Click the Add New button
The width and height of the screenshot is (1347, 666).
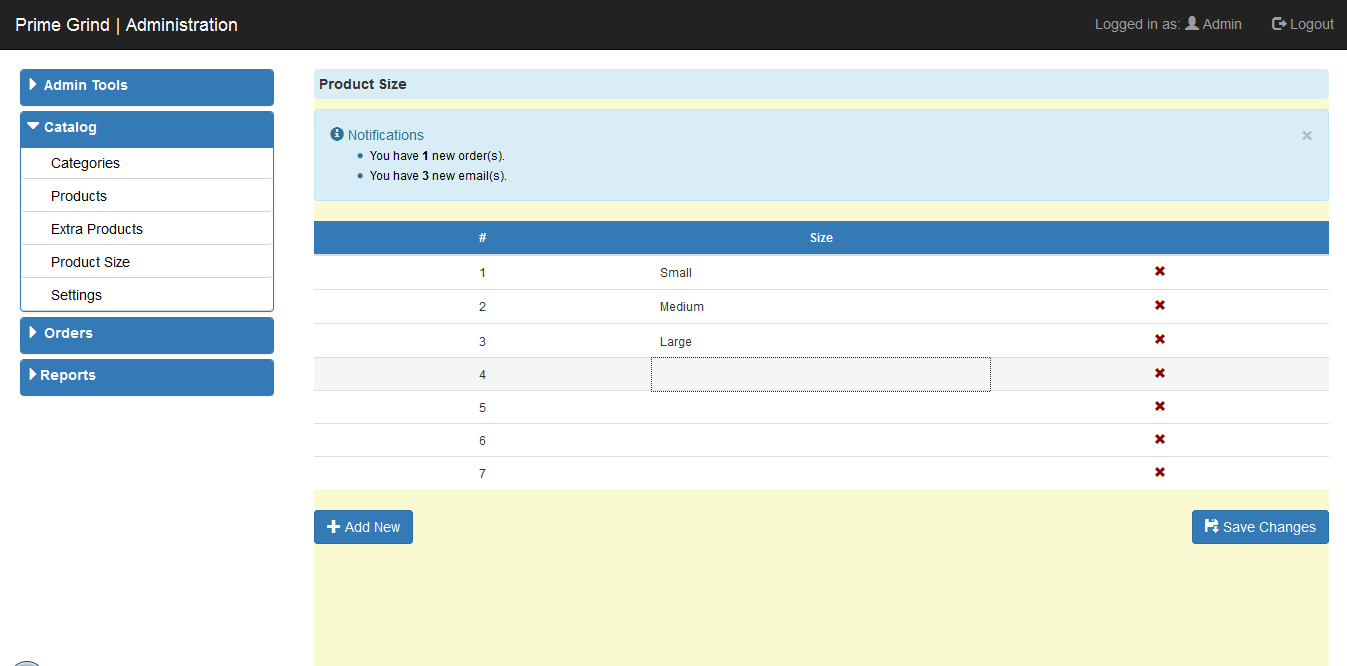pyautogui.click(x=363, y=526)
